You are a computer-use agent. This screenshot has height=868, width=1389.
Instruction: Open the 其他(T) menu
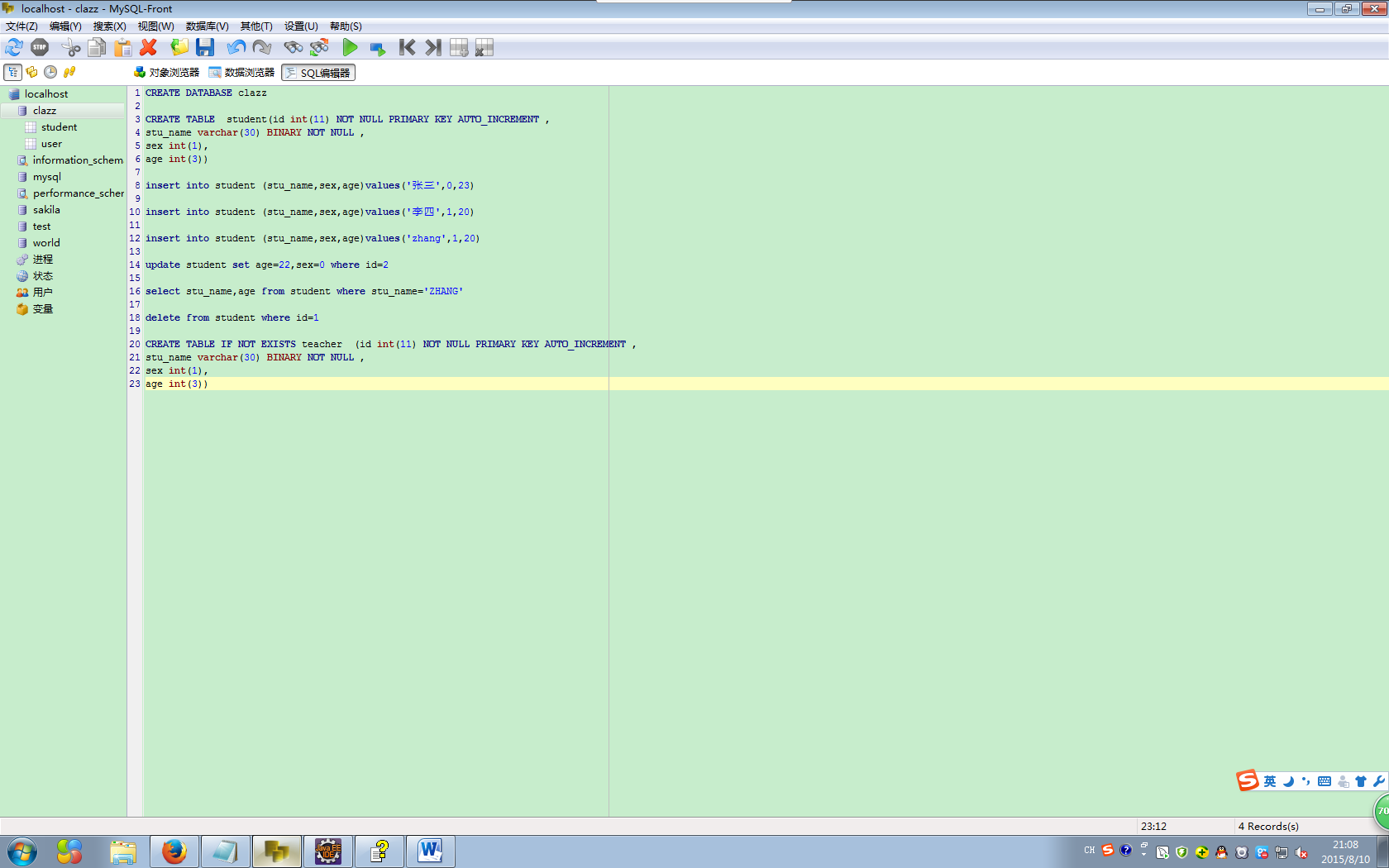point(256,26)
